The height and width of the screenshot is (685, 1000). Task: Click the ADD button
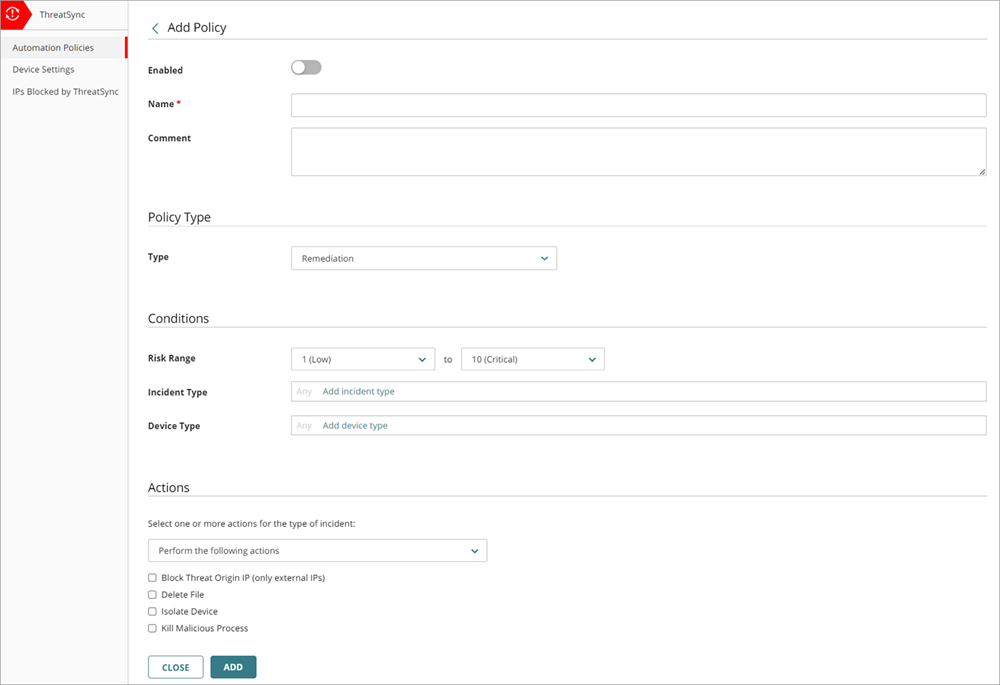pyautogui.click(x=233, y=666)
